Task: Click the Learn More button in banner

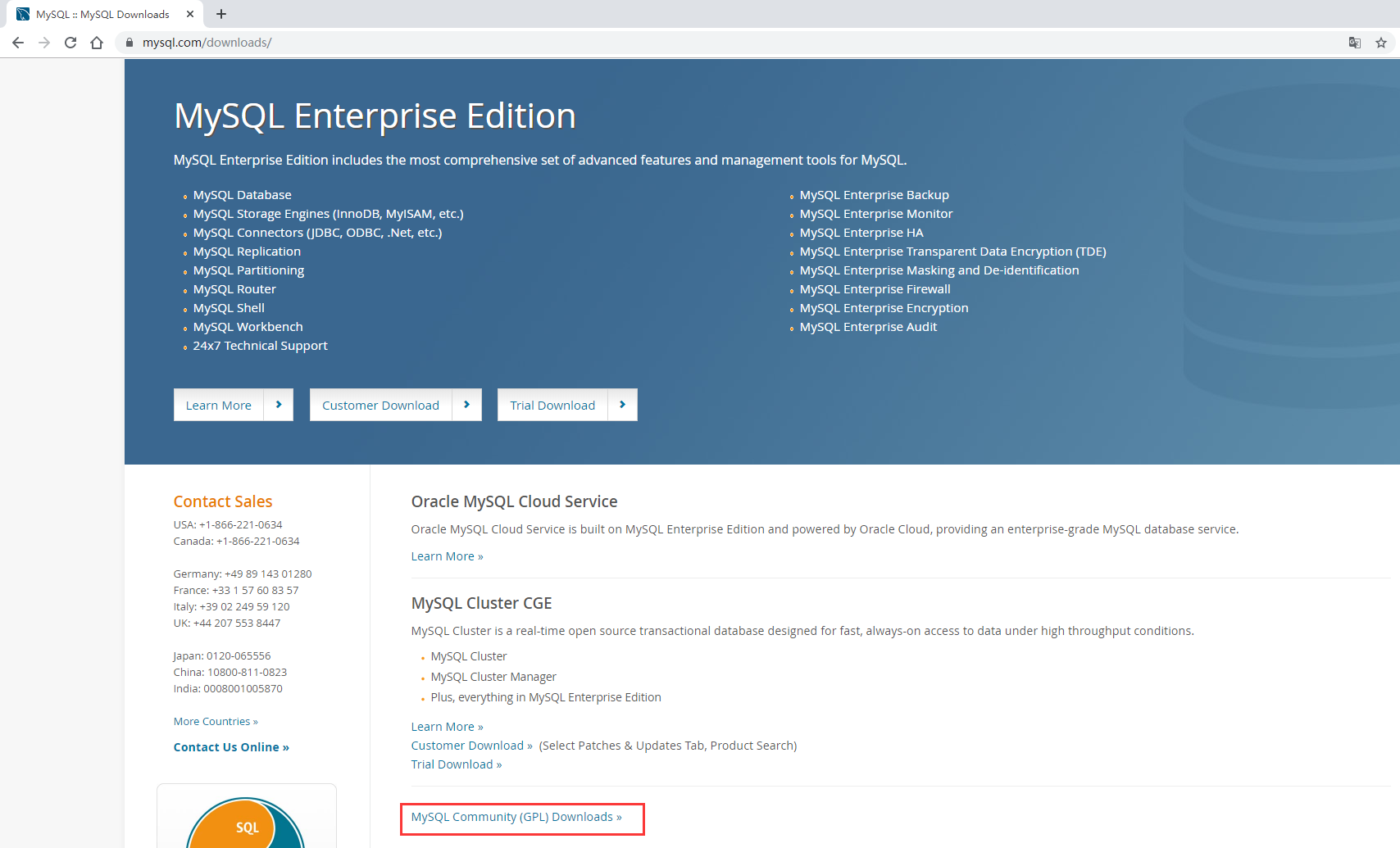Action: pos(219,405)
